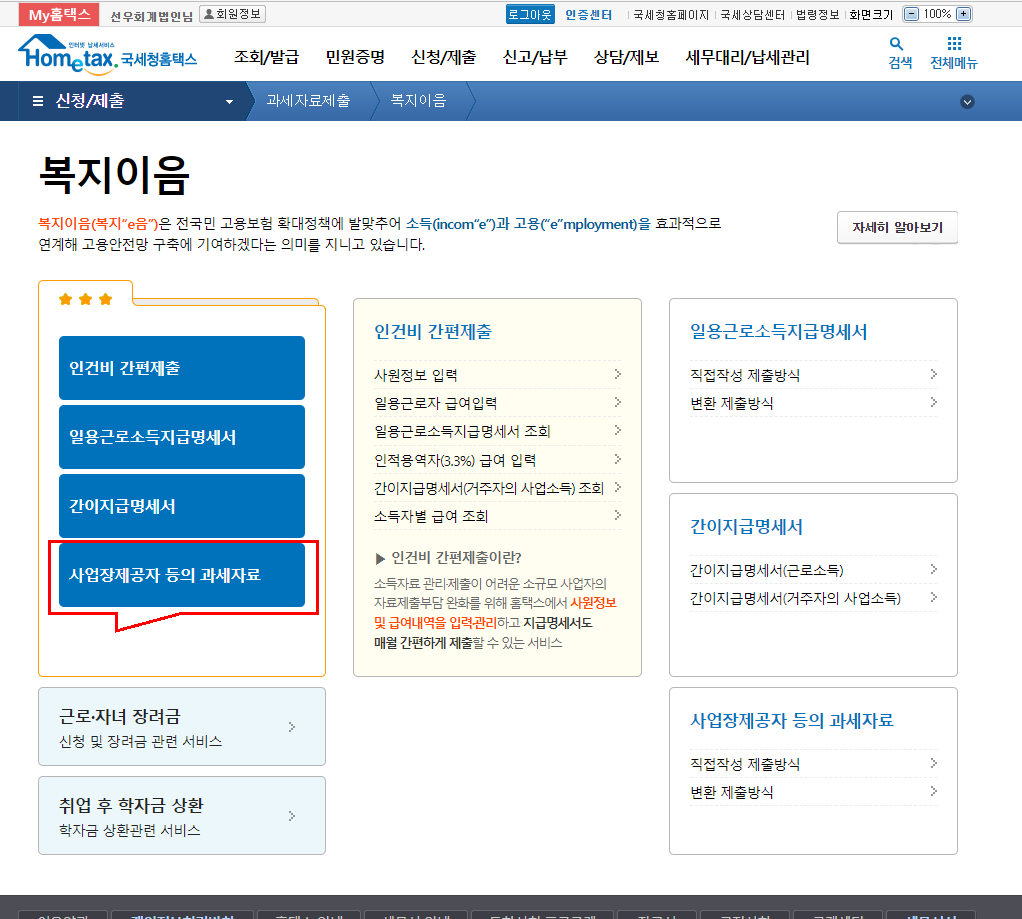
Task: Open 사원정보 입력 link
Action: point(415,375)
